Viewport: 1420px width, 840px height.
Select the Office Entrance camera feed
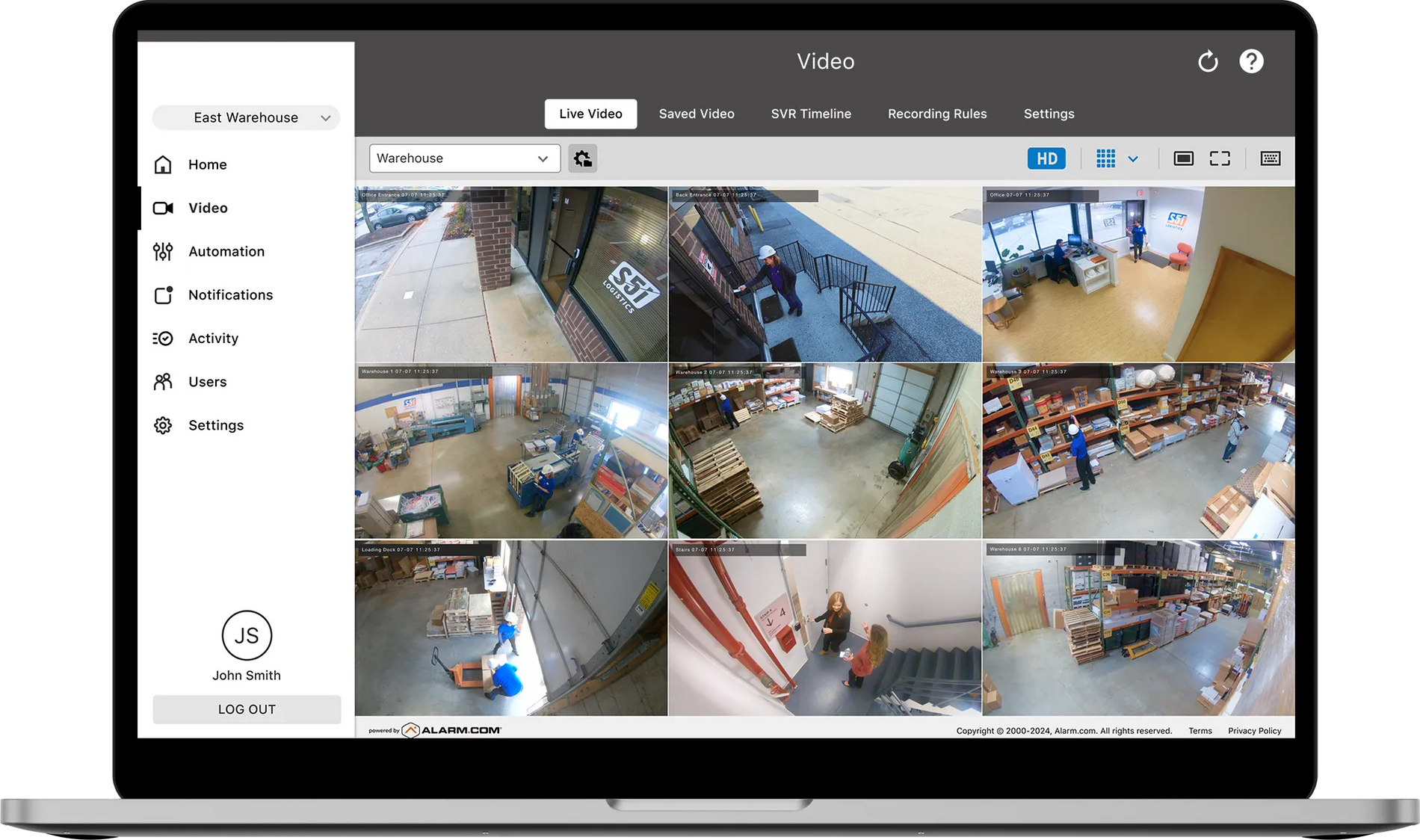(511, 274)
